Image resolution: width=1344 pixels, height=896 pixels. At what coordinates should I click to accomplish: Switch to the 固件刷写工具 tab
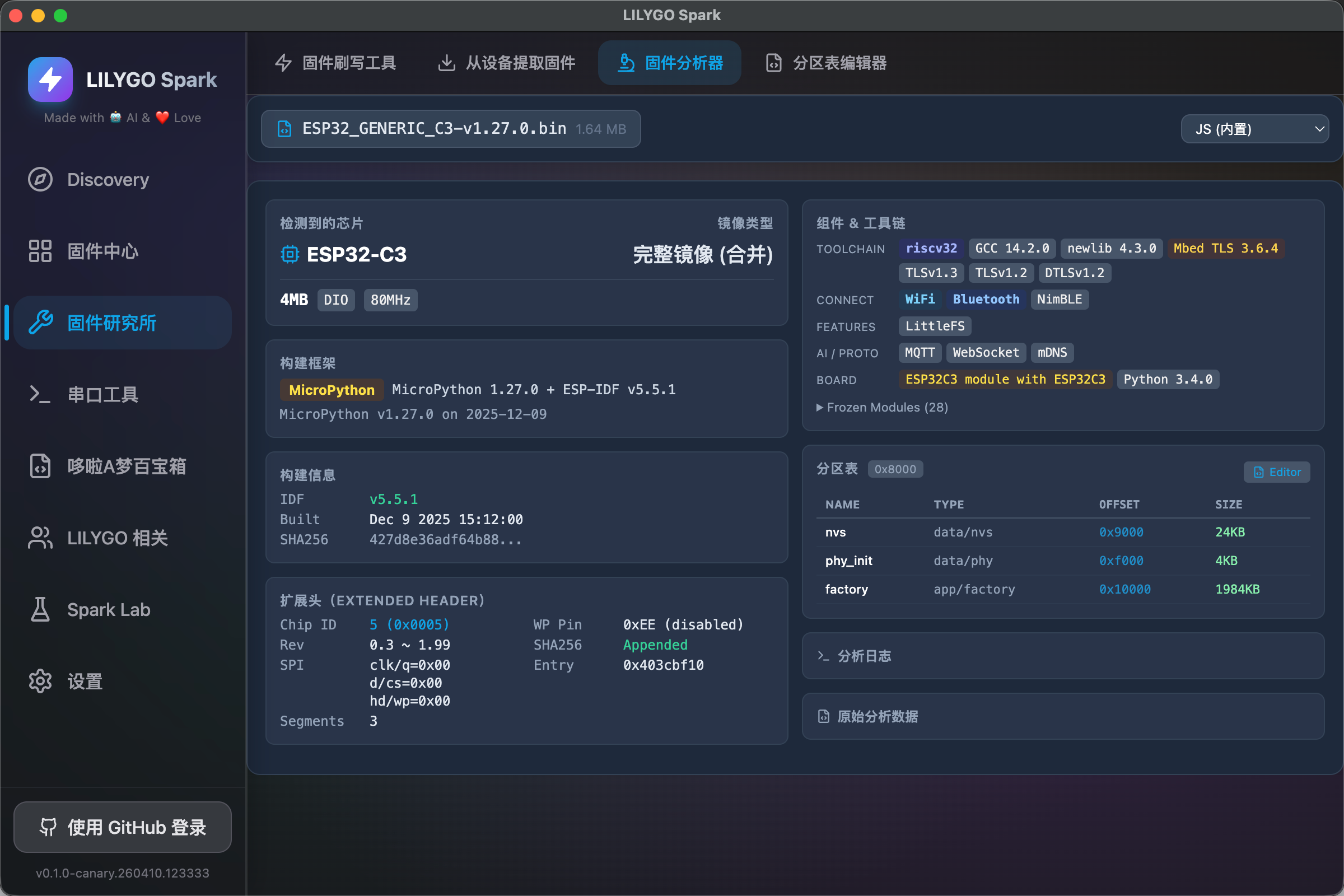click(336, 63)
